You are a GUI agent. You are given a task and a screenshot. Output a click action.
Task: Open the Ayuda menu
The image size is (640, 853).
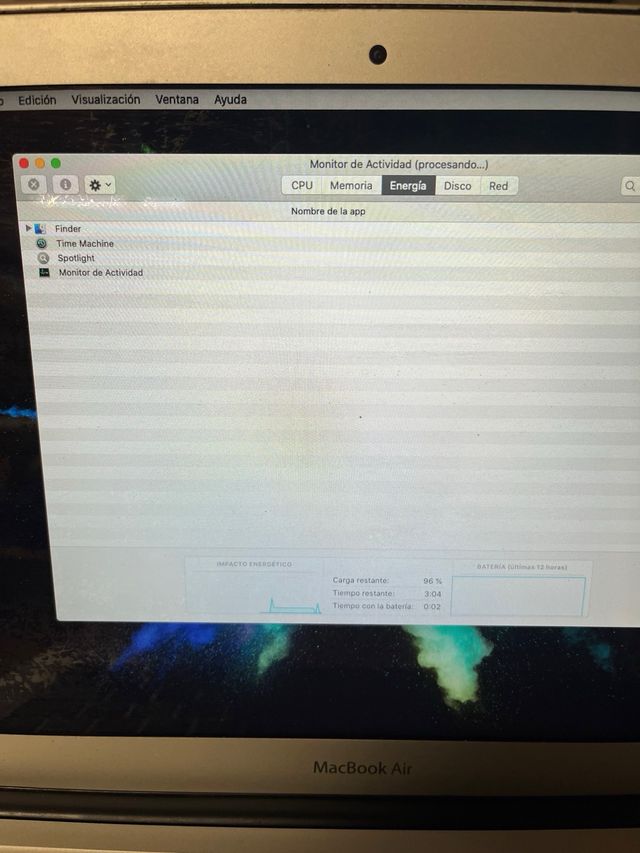coord(230,100)
